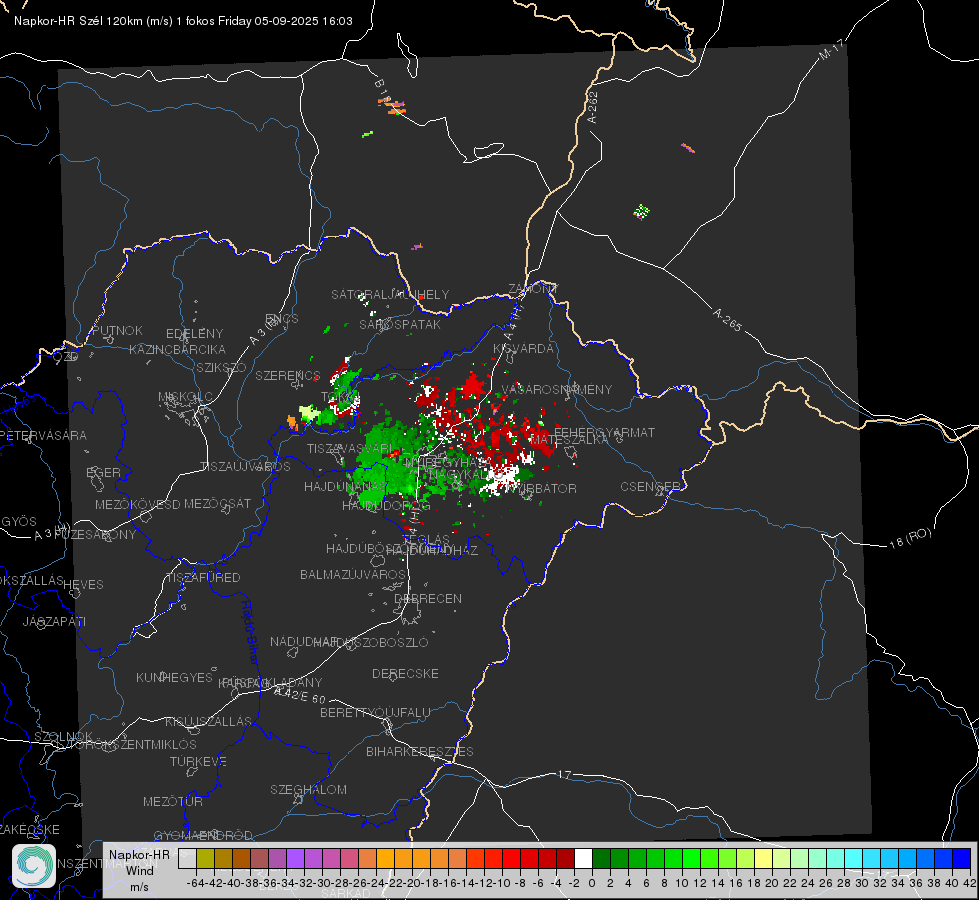Click the SÁTORALJAÚJHELY city label
The image size is (979, 900).
[x=390, y=294]
